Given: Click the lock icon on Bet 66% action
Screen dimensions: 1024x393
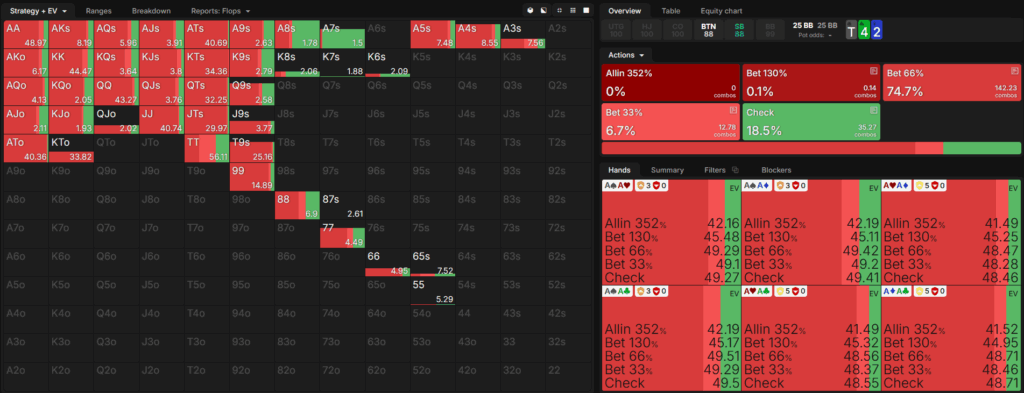Looking at the screenshot, I should click(1015, 70).
